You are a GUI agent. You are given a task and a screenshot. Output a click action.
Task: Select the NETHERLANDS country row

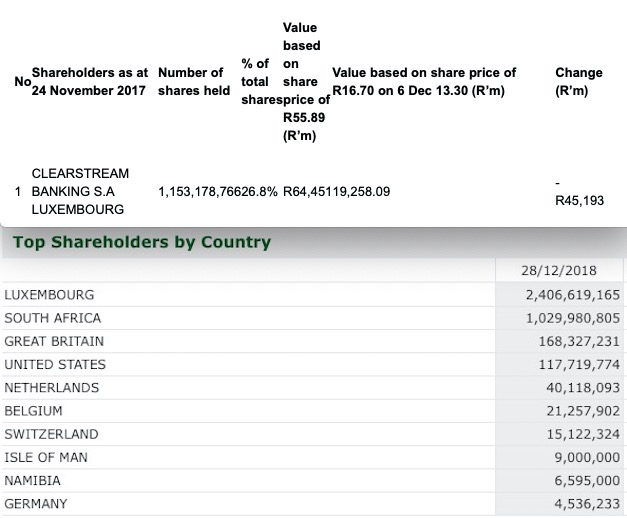pyautogui.click(x=312, y=388)
